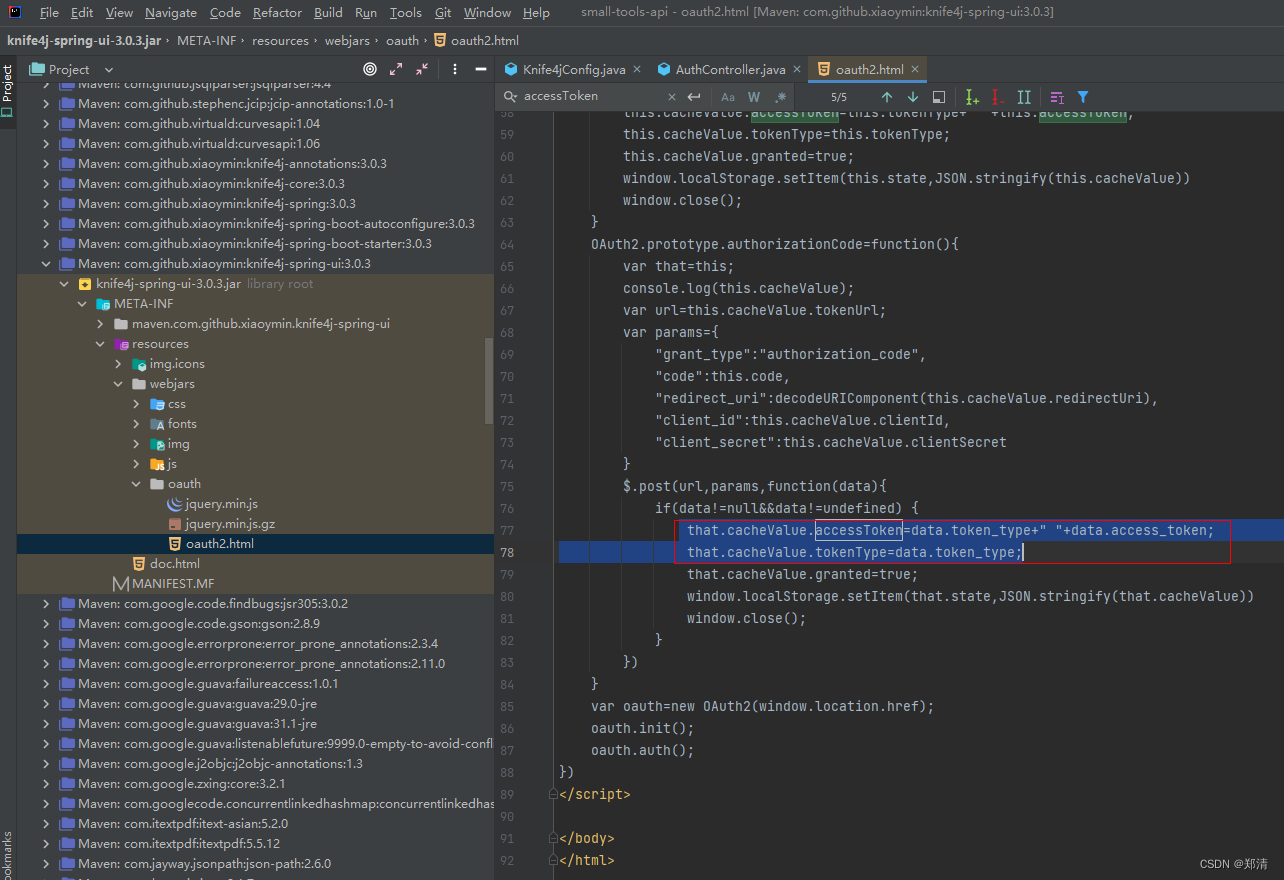1284x880 pixels.
Task: Collapse the webjars folder
Action: click(x=119, y=384)
